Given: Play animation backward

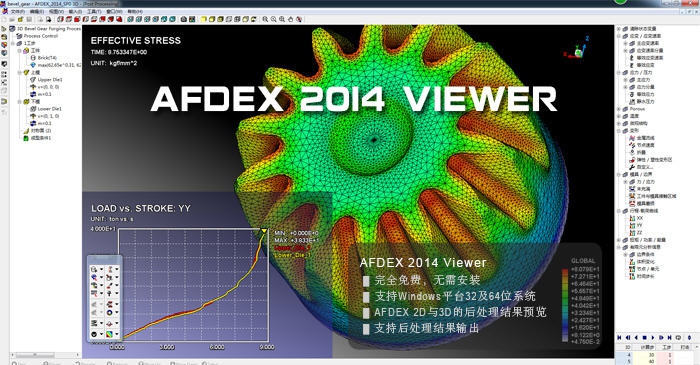Looking at the screenshot, I should 636,338.
